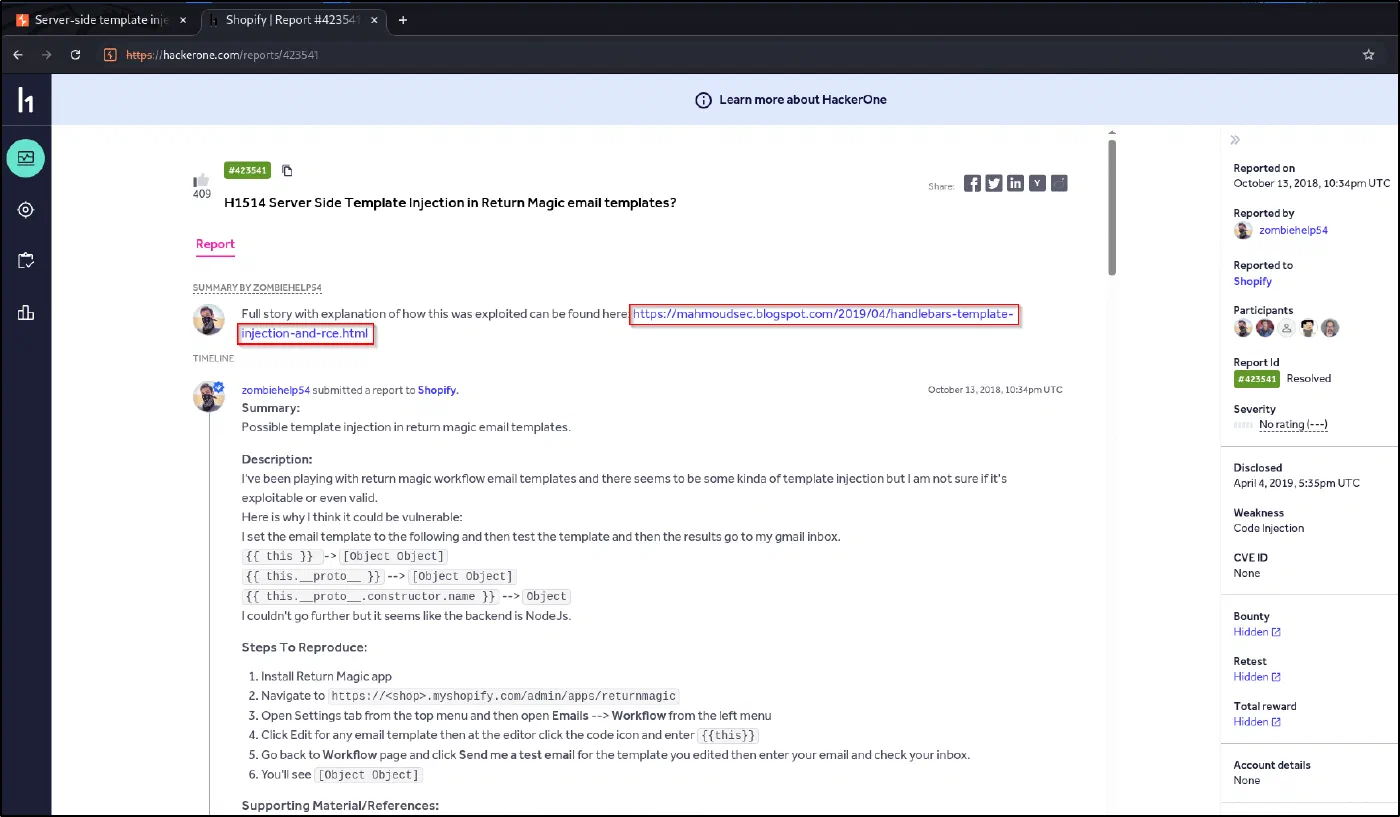The height and width of the screenshot is (817, 1400).
Task: Select the Report tab on the page
Action: click(215, 244)
